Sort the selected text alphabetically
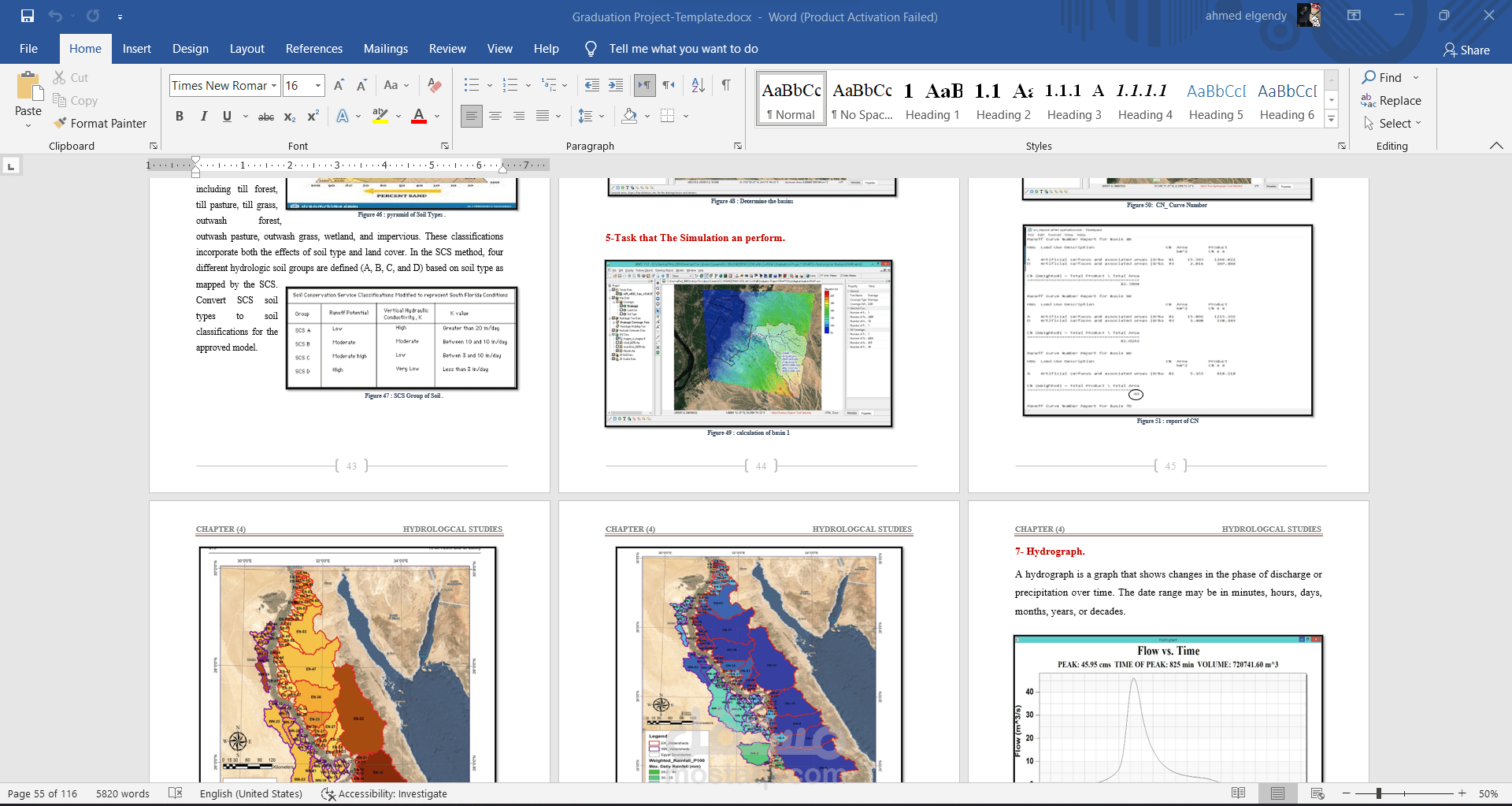1512x806 pixels. [x=699, y=85]
